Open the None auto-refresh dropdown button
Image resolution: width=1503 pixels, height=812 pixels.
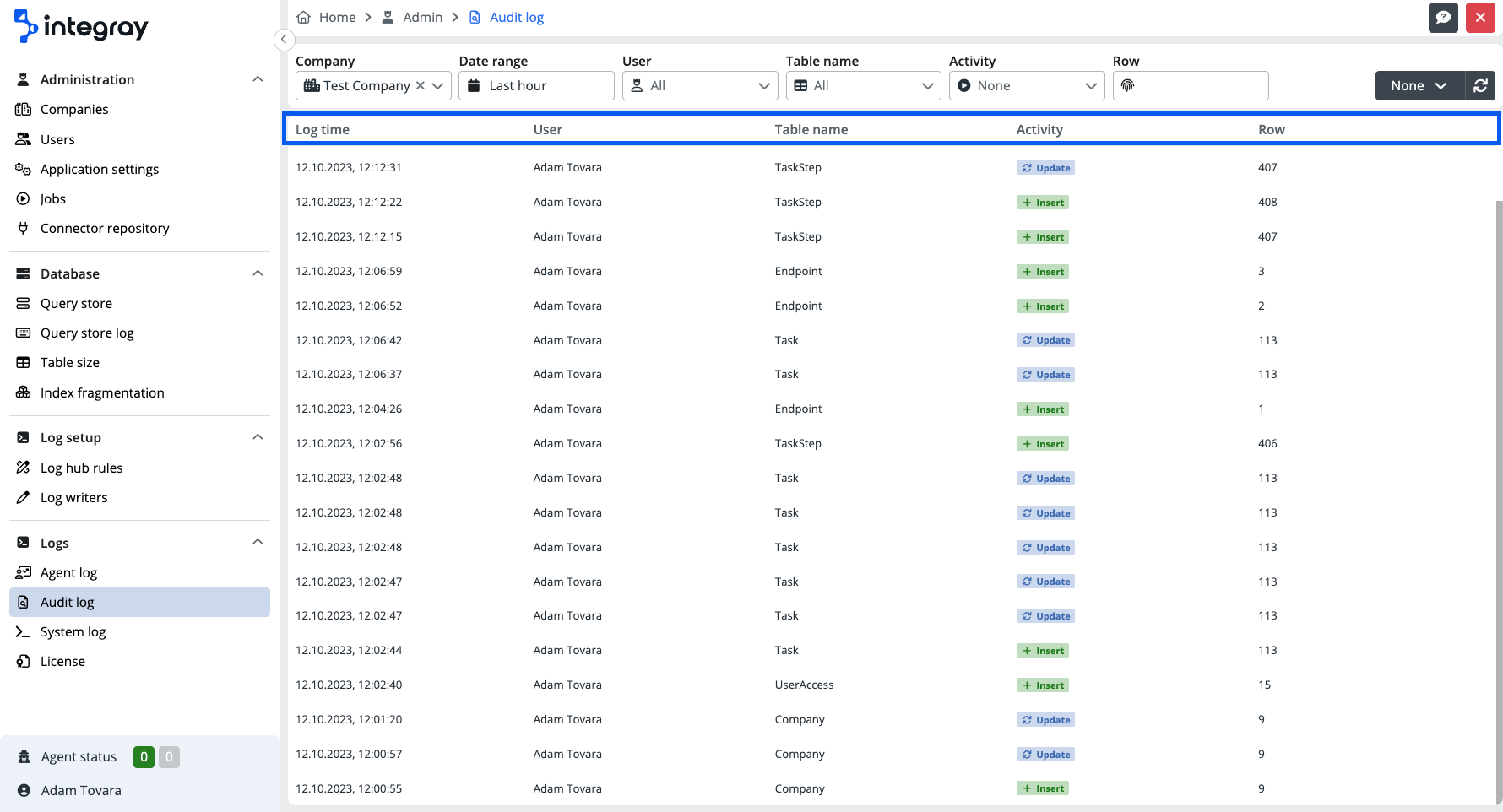(x=1419, y=86)
